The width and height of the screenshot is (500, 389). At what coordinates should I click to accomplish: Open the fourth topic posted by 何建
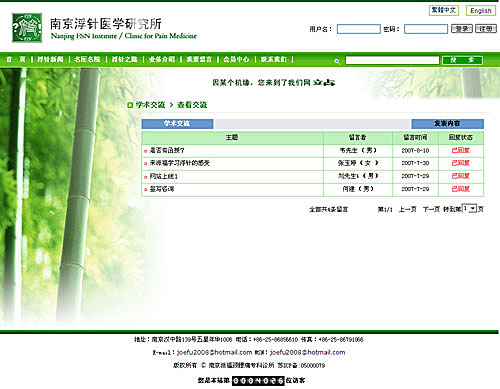pyautogui.click(x=162, y=189)
